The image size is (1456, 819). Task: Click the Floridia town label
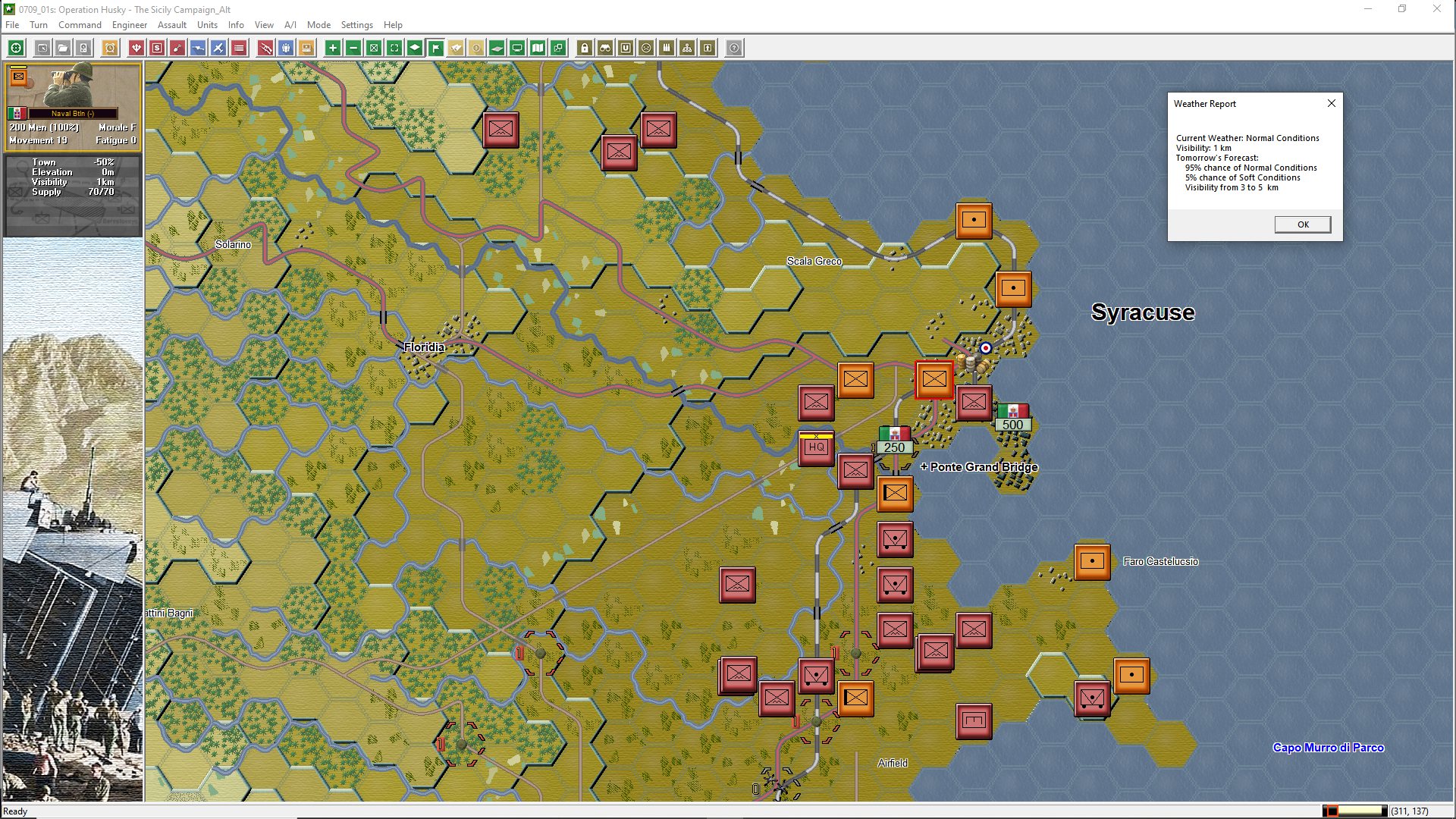pos(424,347)
